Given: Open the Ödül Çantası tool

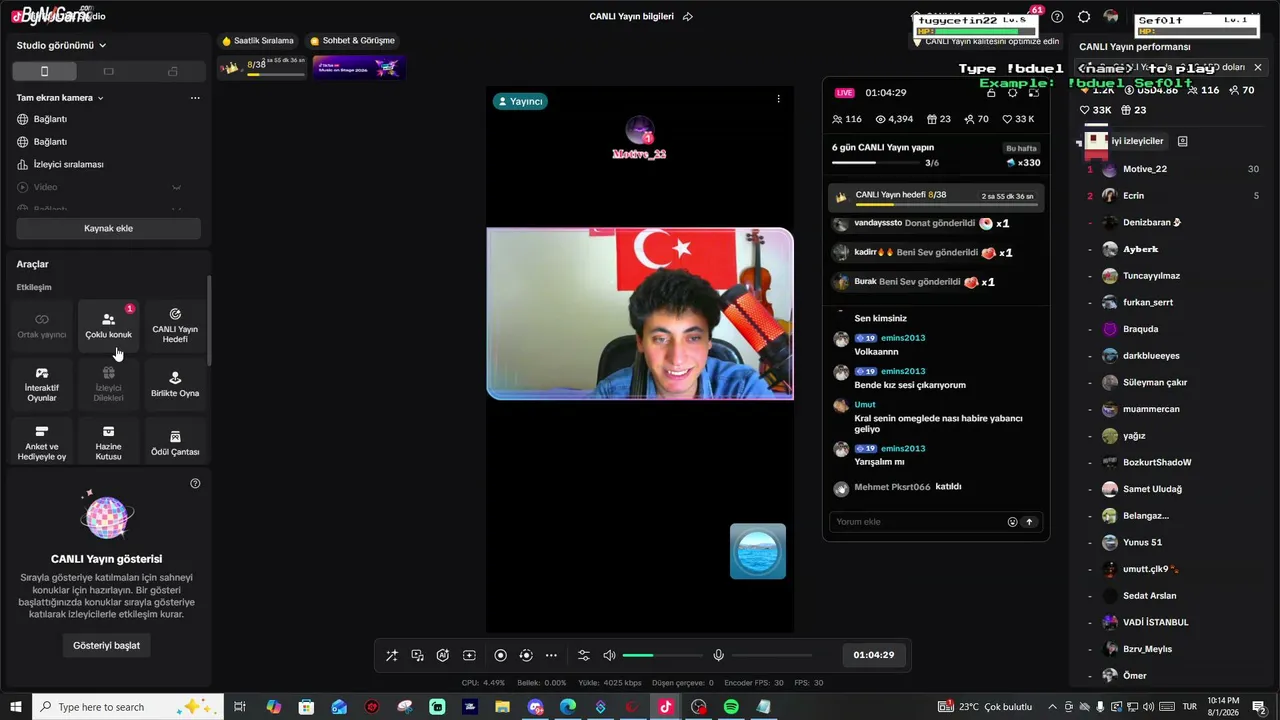Looking at the screenshot, I should point(175,444).
